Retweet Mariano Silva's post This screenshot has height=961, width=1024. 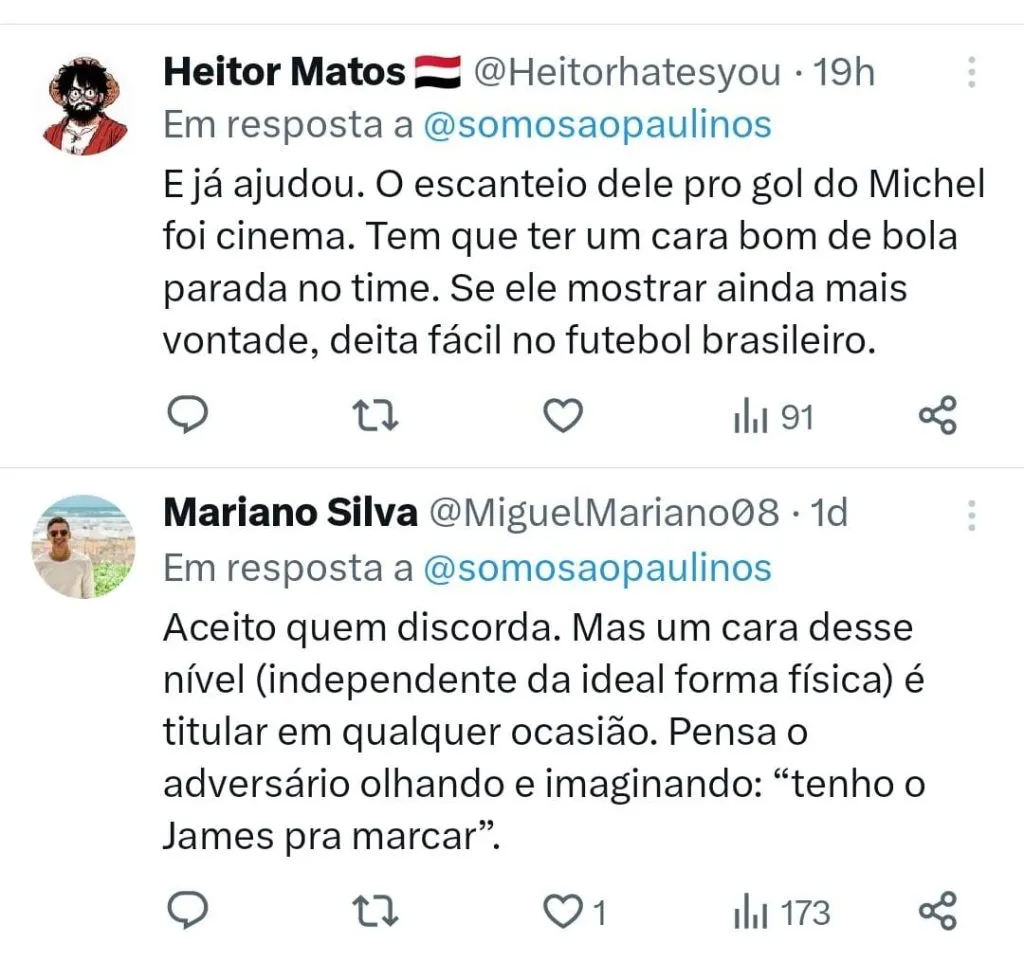(x=377, y=911)
